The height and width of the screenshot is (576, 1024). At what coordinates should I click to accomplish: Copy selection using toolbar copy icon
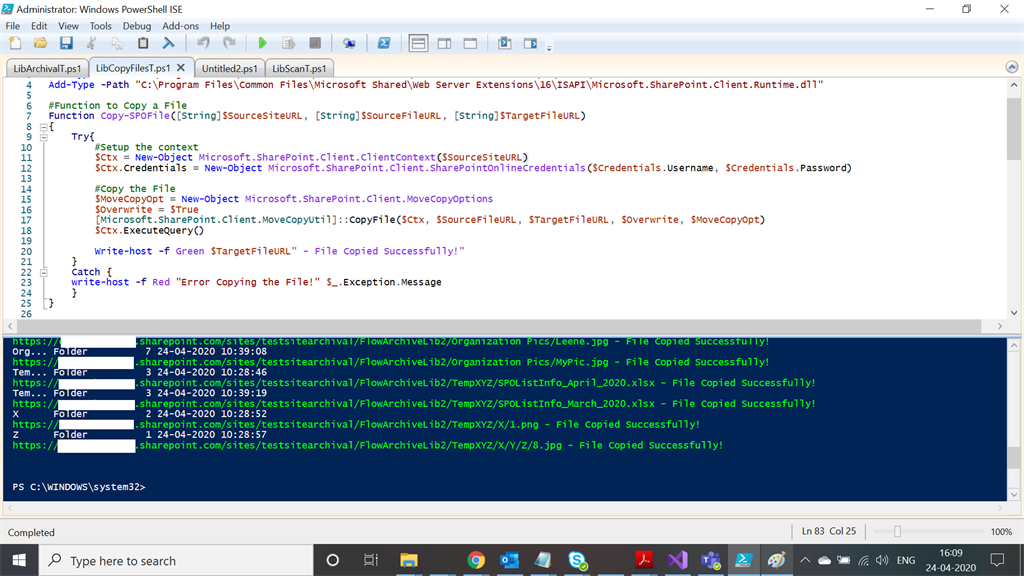pyautogui.click(x=117, y=43)
